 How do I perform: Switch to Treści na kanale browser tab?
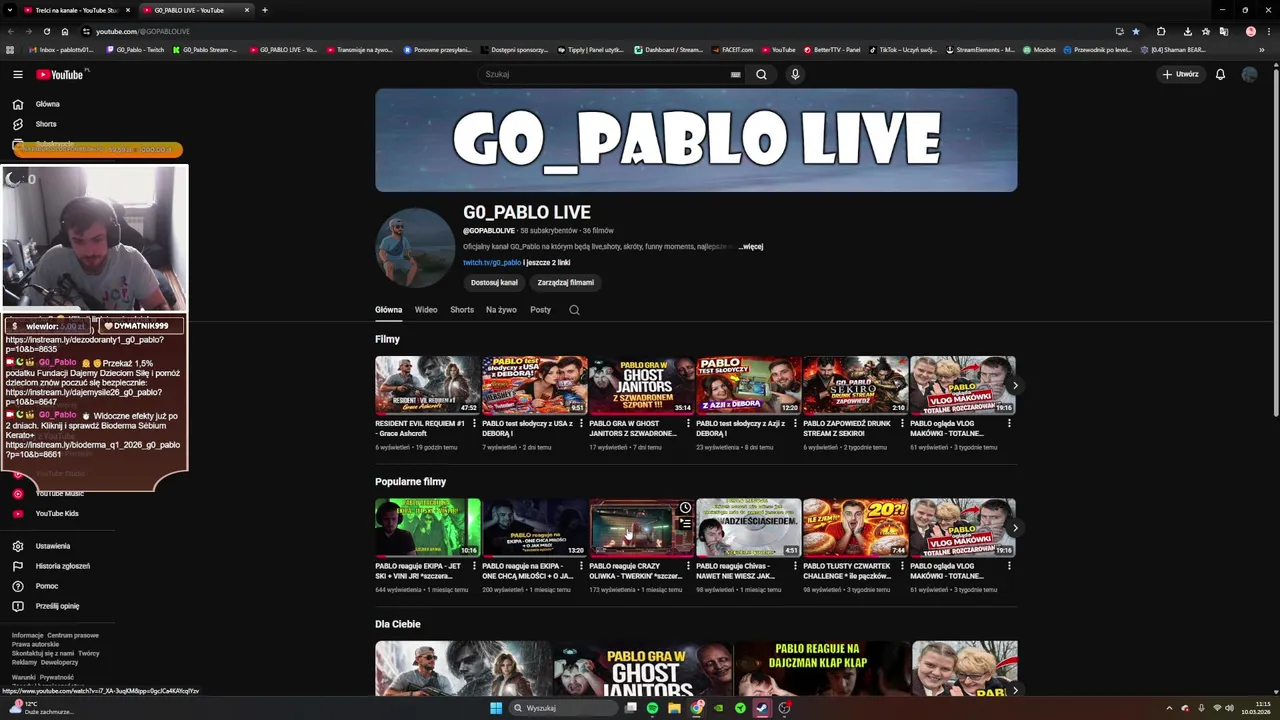pos(76,10)
